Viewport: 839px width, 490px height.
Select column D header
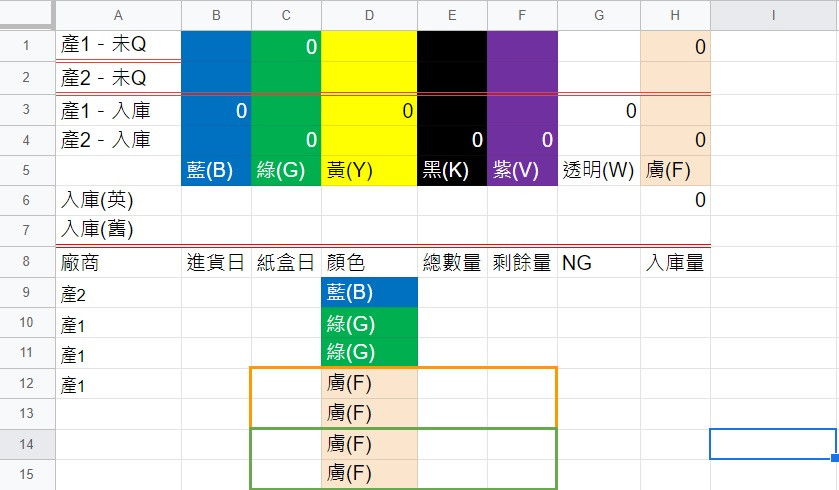tap(369, 15)
